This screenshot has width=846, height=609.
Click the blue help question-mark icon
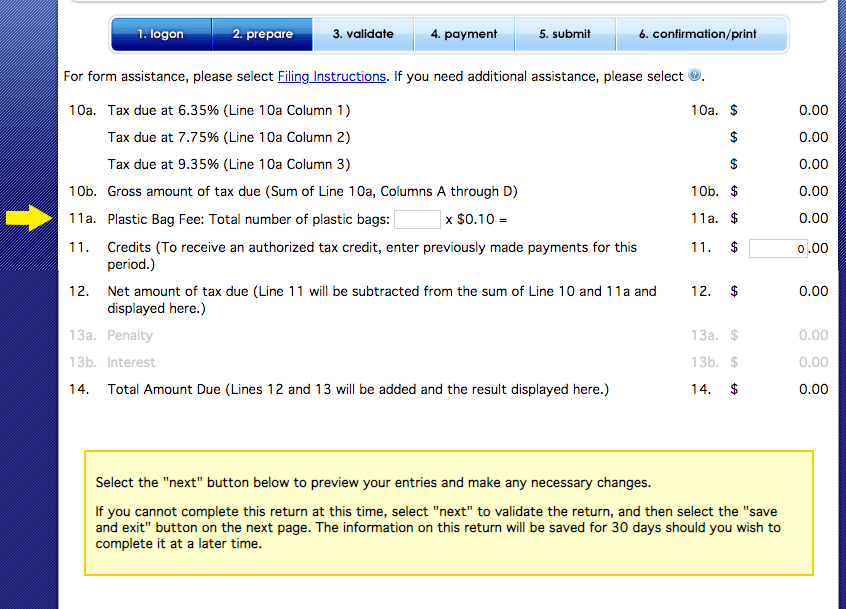click(695, 76)
